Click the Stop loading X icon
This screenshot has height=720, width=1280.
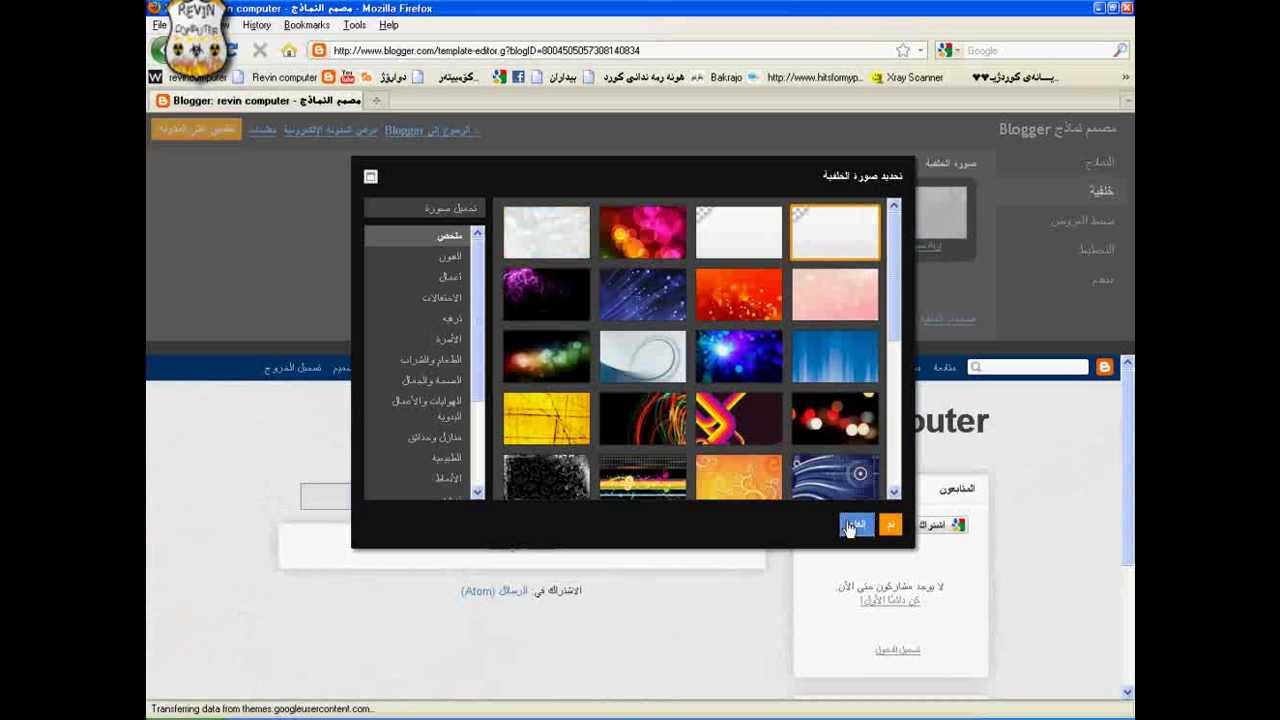click(260, 50)
